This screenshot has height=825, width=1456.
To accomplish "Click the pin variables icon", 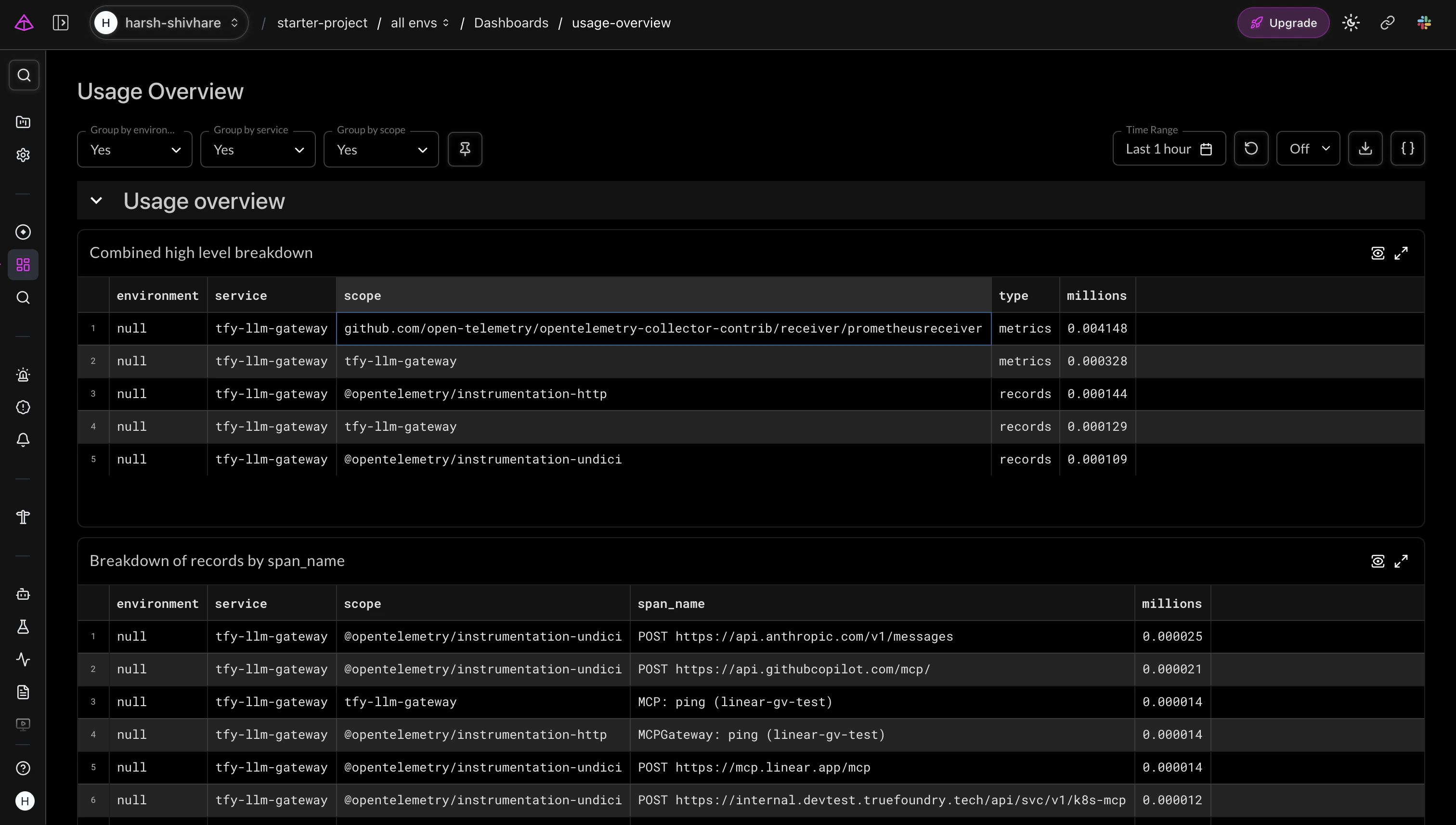I will coord(465,149).
